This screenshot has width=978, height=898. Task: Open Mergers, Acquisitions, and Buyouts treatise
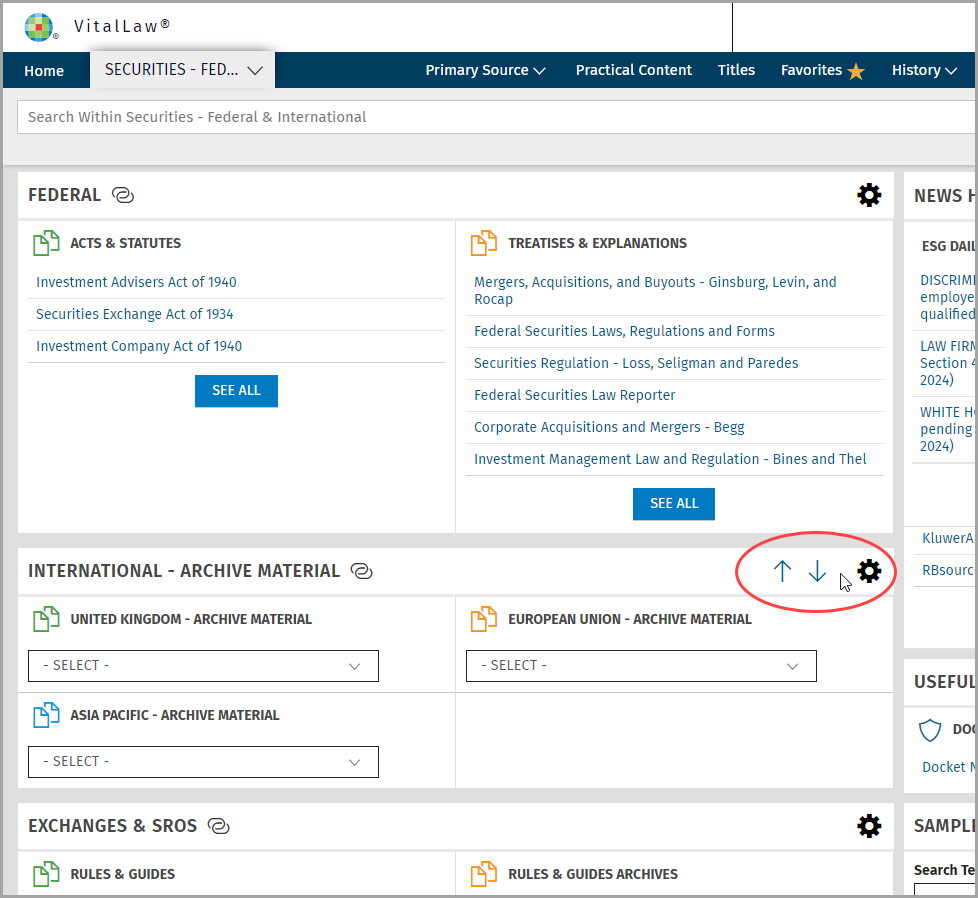[656, 291]
